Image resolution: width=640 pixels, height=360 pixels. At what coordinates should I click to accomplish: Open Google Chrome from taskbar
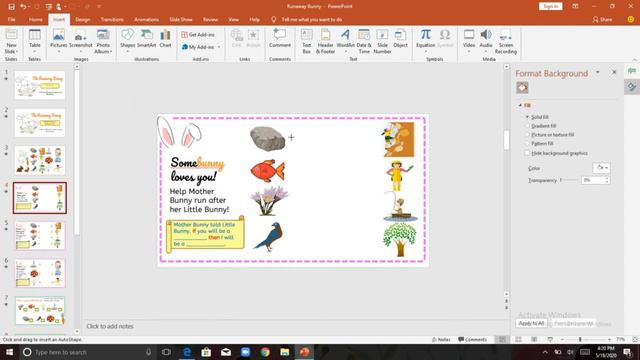tap(265, 352)
